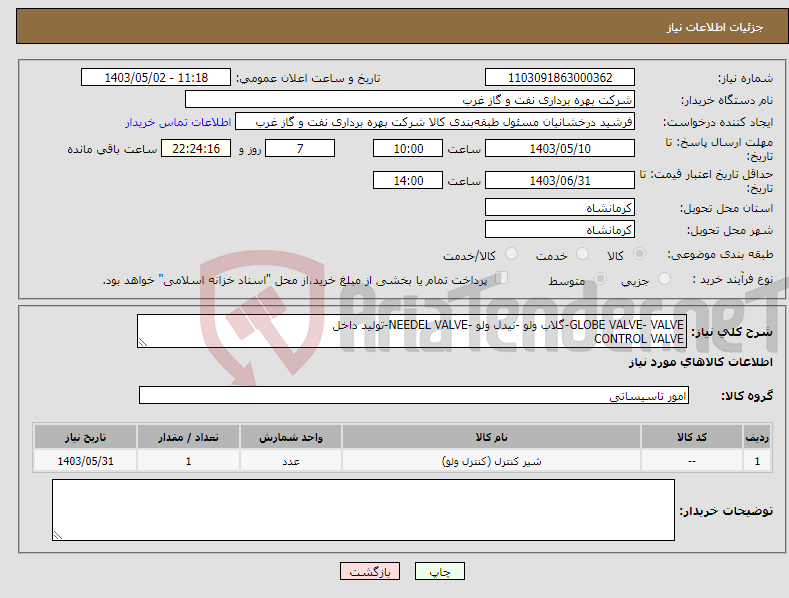Click the جزئیات اطلاعات نیاز header title
789x598 pixels.
click(x=715, y=27)
